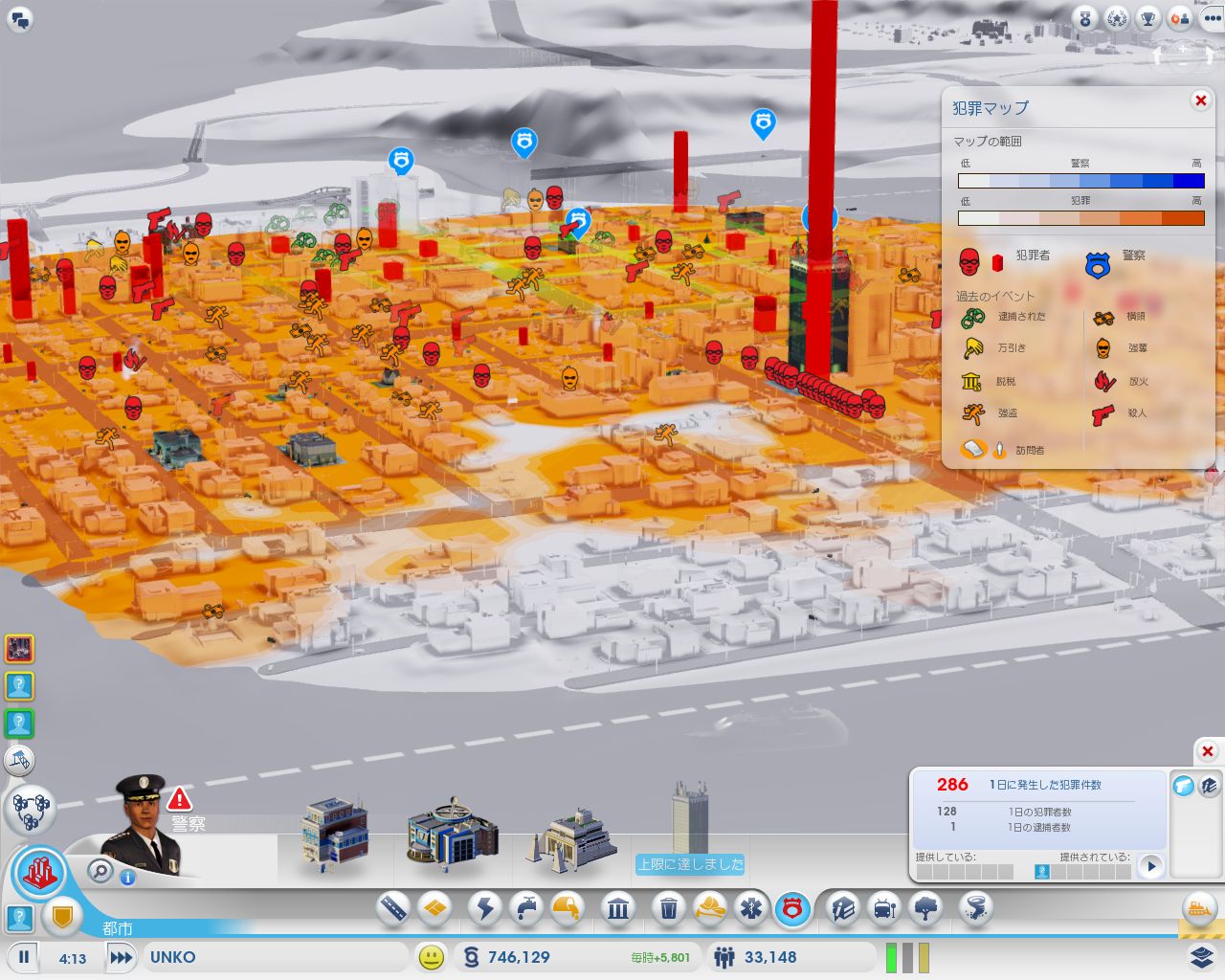Click the orange shield icon

point(62,919)
